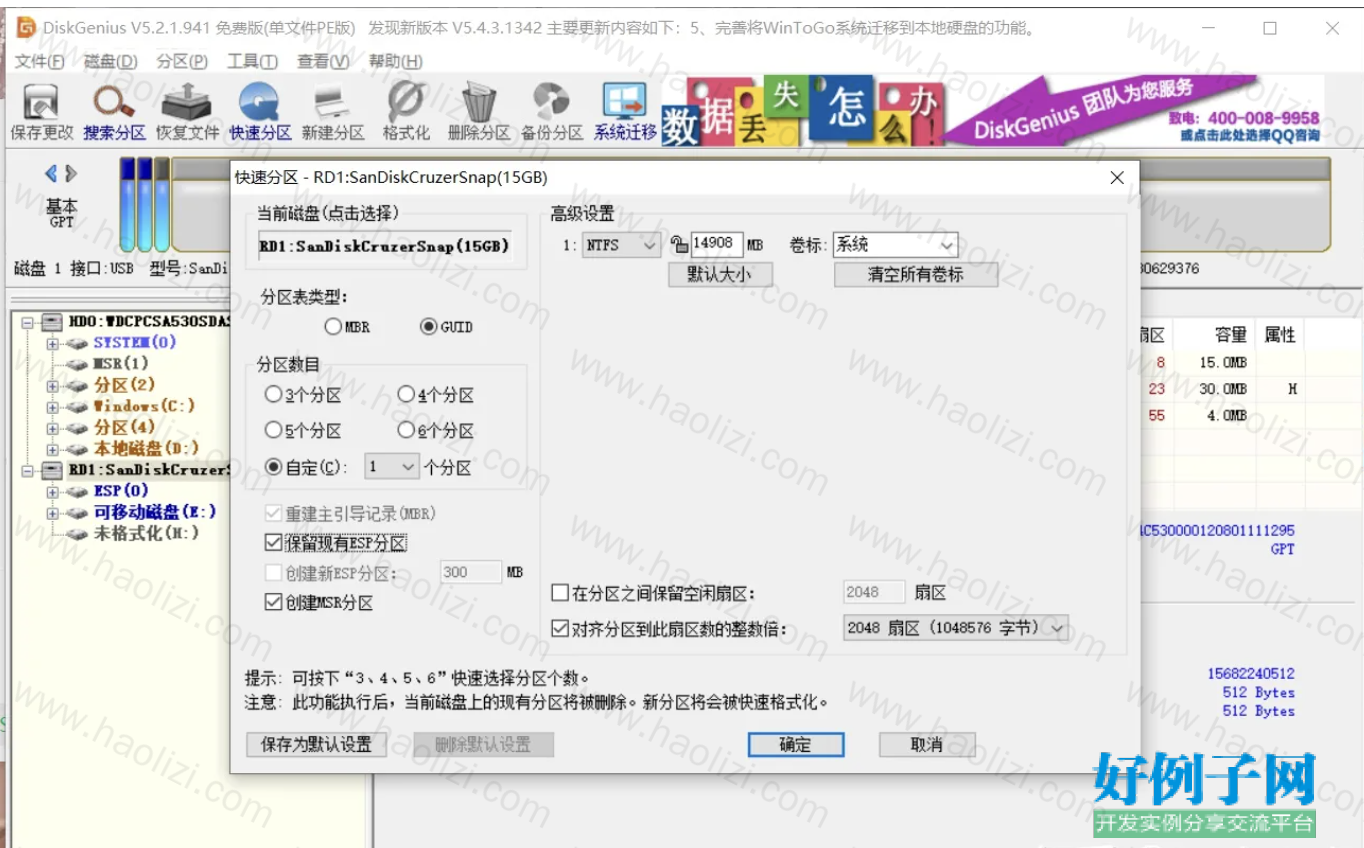1364x848 pixels.
Task: Open the Tools (工具) menu
Action: (x=252, y=62)
